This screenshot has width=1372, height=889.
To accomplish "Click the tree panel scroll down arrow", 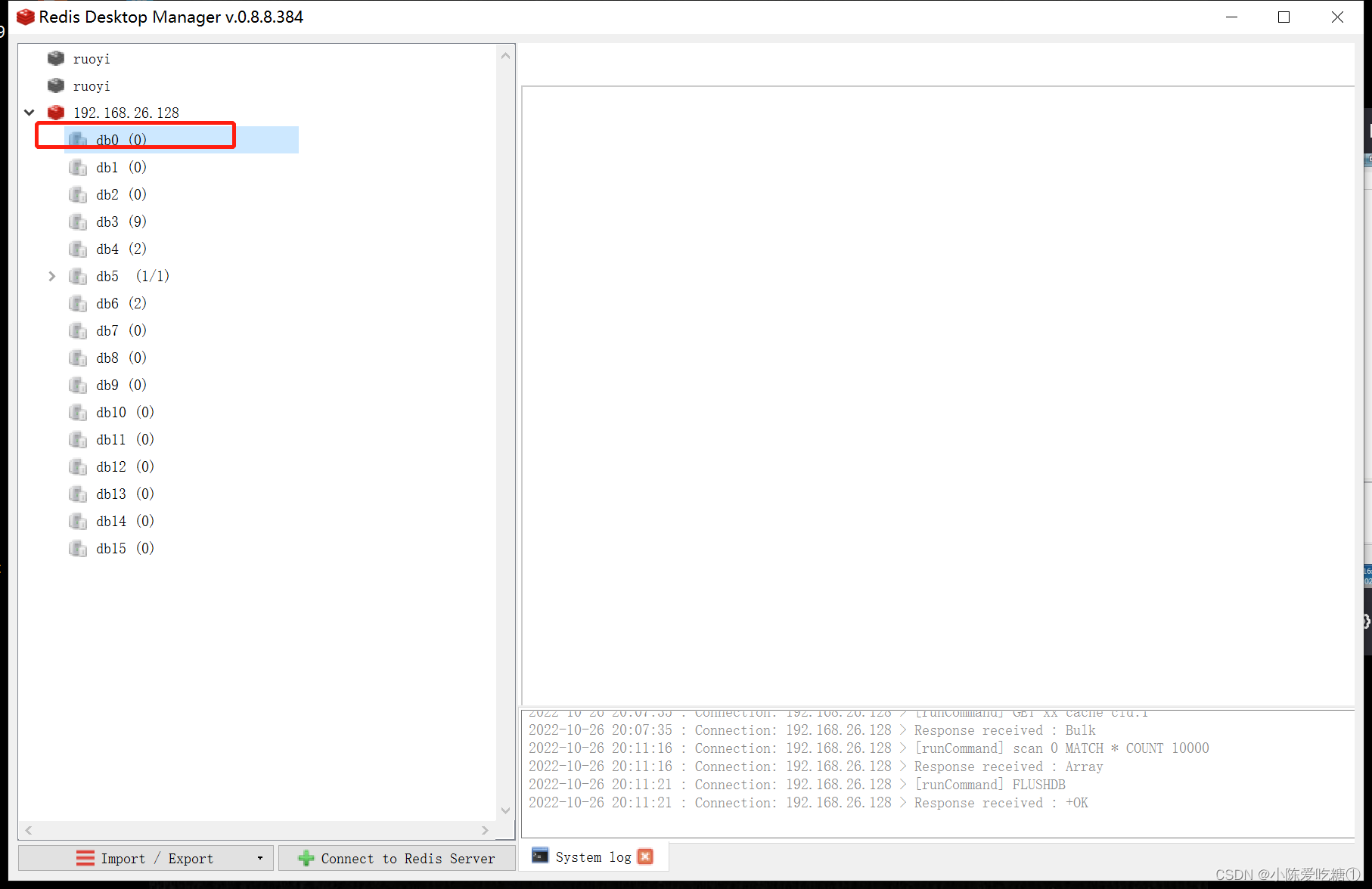I will click(x=506, y=810).
